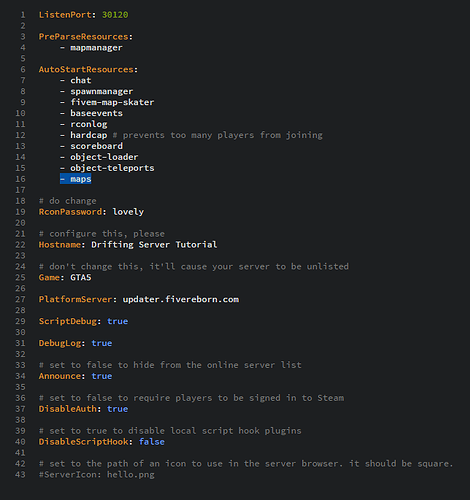Click the ScriptDebug true value
Image resolution: width=470 pixels, height=500 pixels.
coord(118,321)
